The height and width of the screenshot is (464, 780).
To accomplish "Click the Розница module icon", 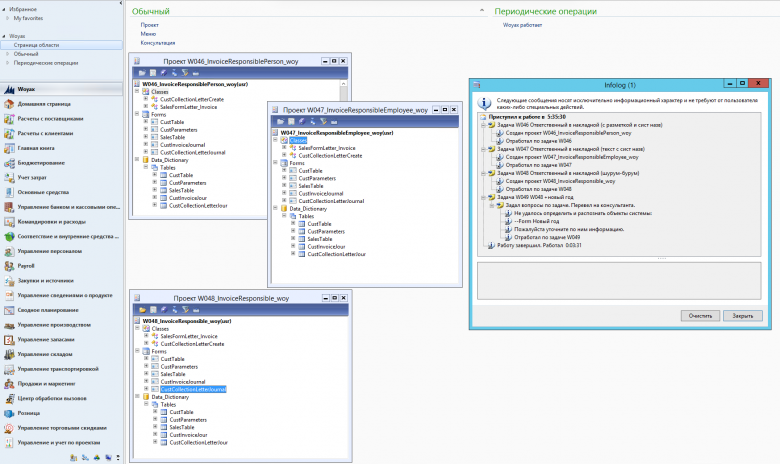I will pyautogui.click(x=8, y=412).
